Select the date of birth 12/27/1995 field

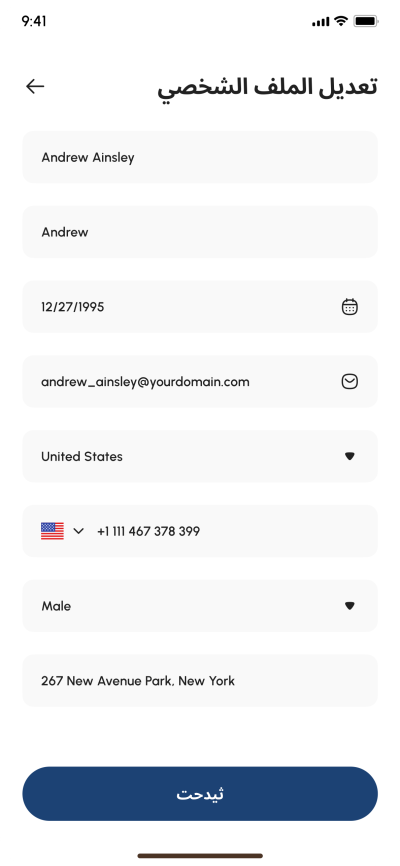click(x=200, y=307)
